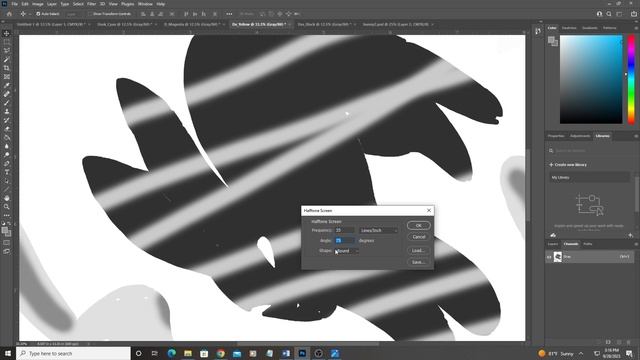Select the Brush tool

coord(7,103)
